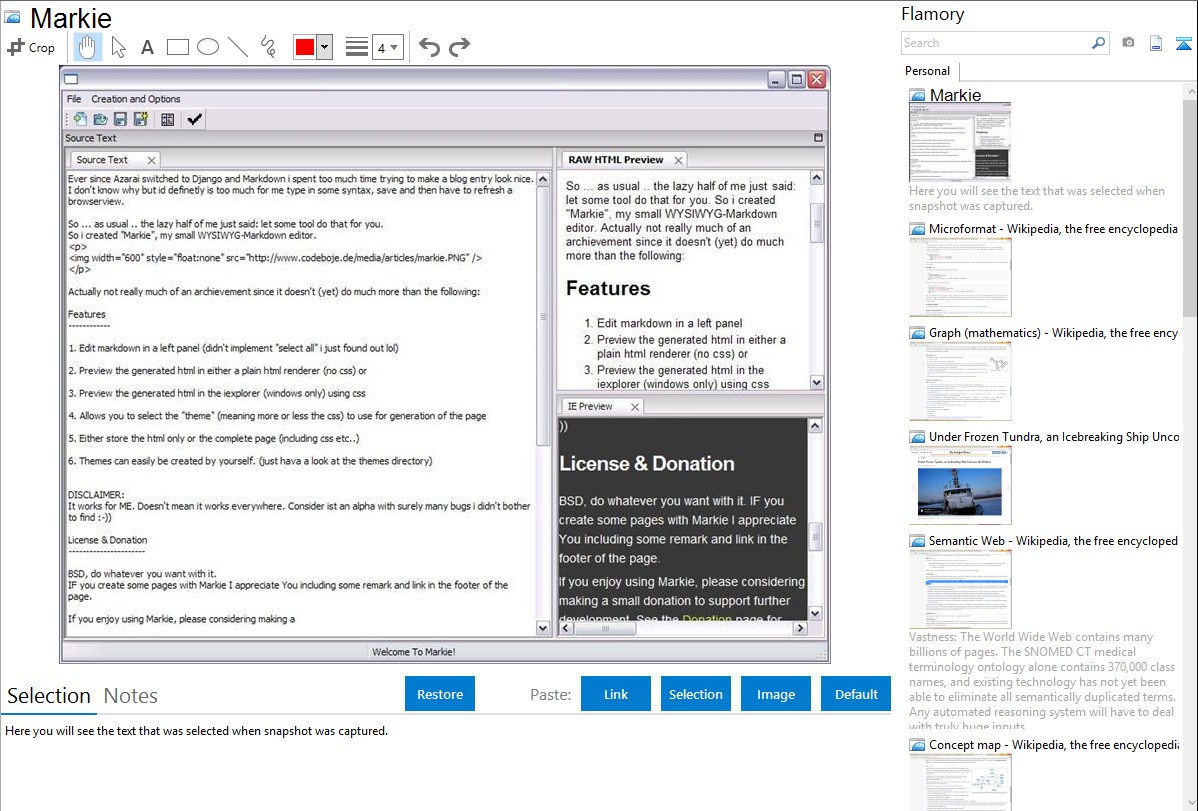This screenshot has width=1198, height=811.
Task: Click the IE Preview horizontal scrollbar
Action: pos(605,628)
